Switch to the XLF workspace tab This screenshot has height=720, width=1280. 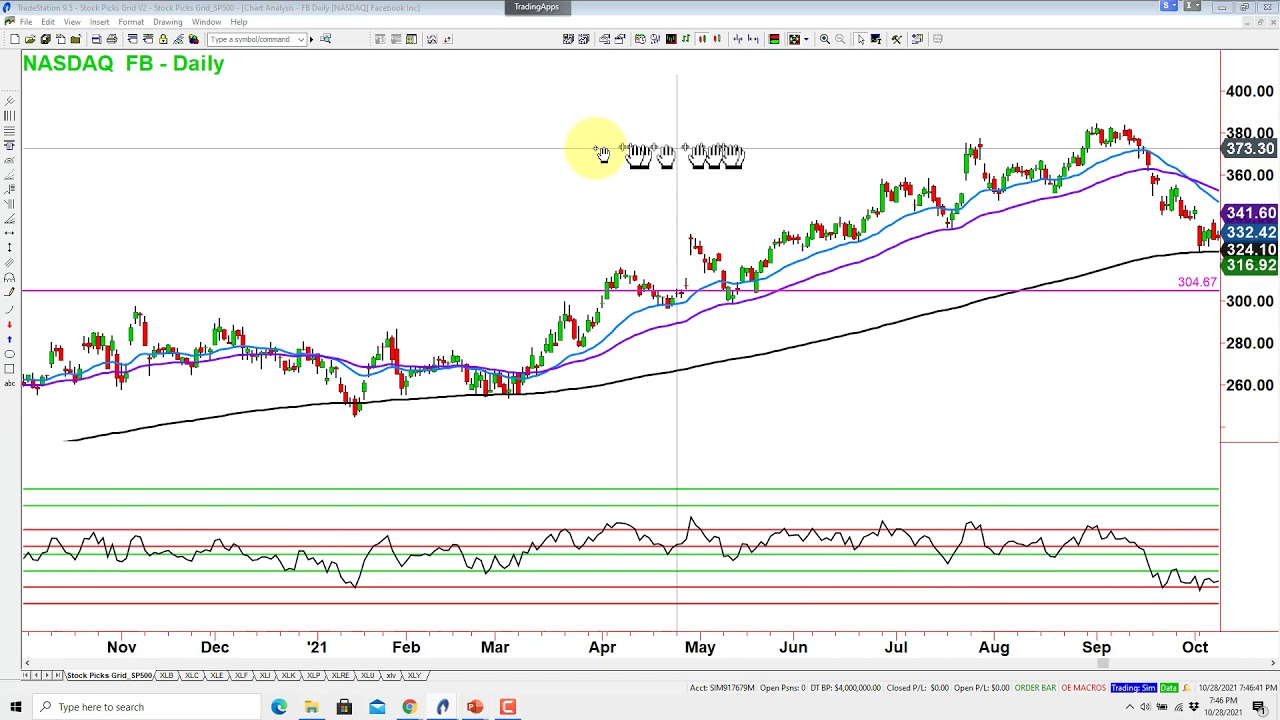click(x=241, y=675)
